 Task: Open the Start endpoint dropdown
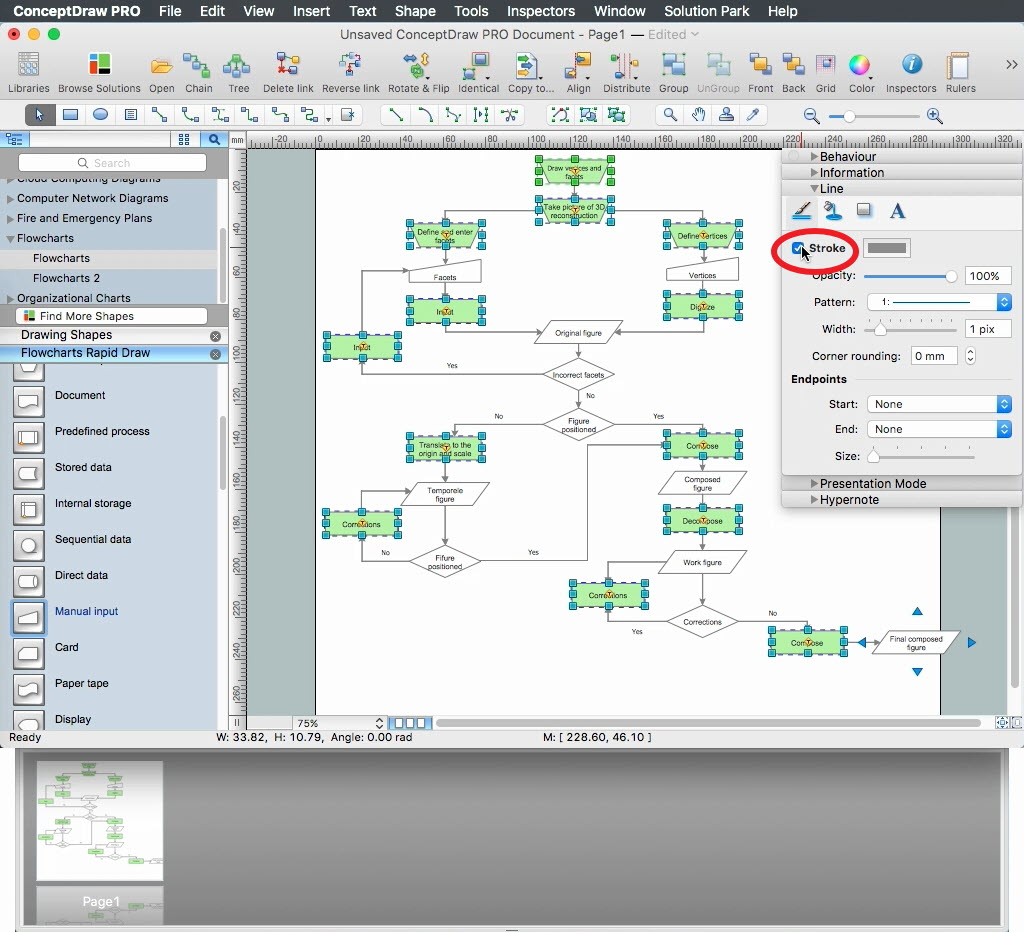[x=938, y=404]
